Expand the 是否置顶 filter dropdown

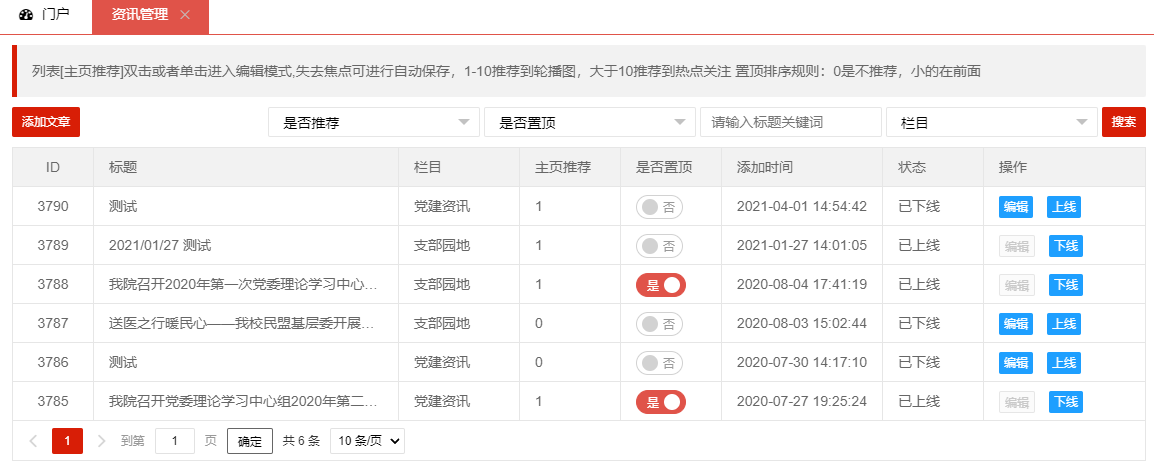pos(589,122)
